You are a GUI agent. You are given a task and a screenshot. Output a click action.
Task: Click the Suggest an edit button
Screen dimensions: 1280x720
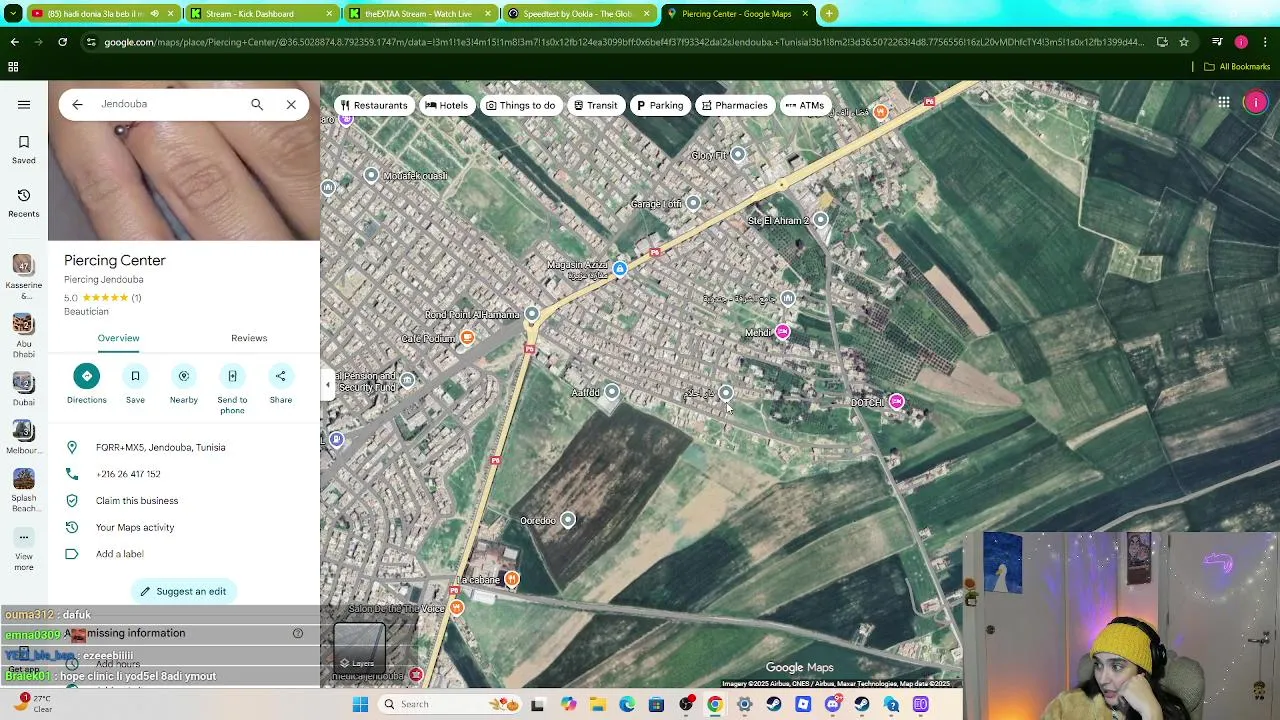(183, 591)
